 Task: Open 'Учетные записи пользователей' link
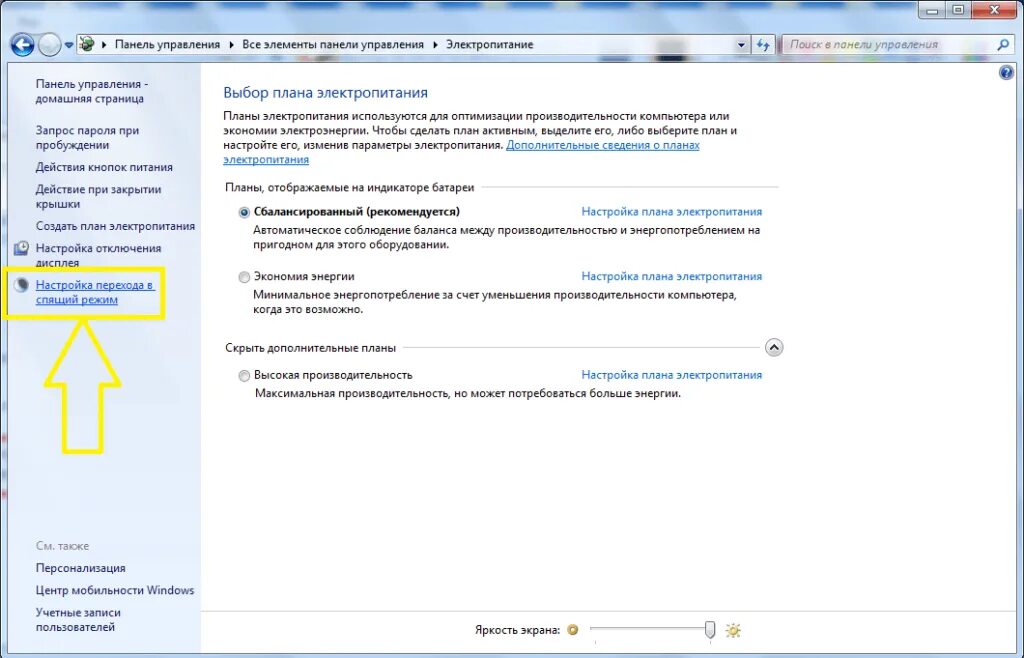[x=78, y=619]
